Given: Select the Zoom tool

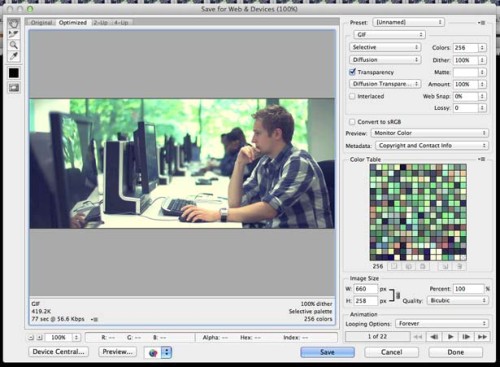Looking at the screenshot, I should 14,45.
